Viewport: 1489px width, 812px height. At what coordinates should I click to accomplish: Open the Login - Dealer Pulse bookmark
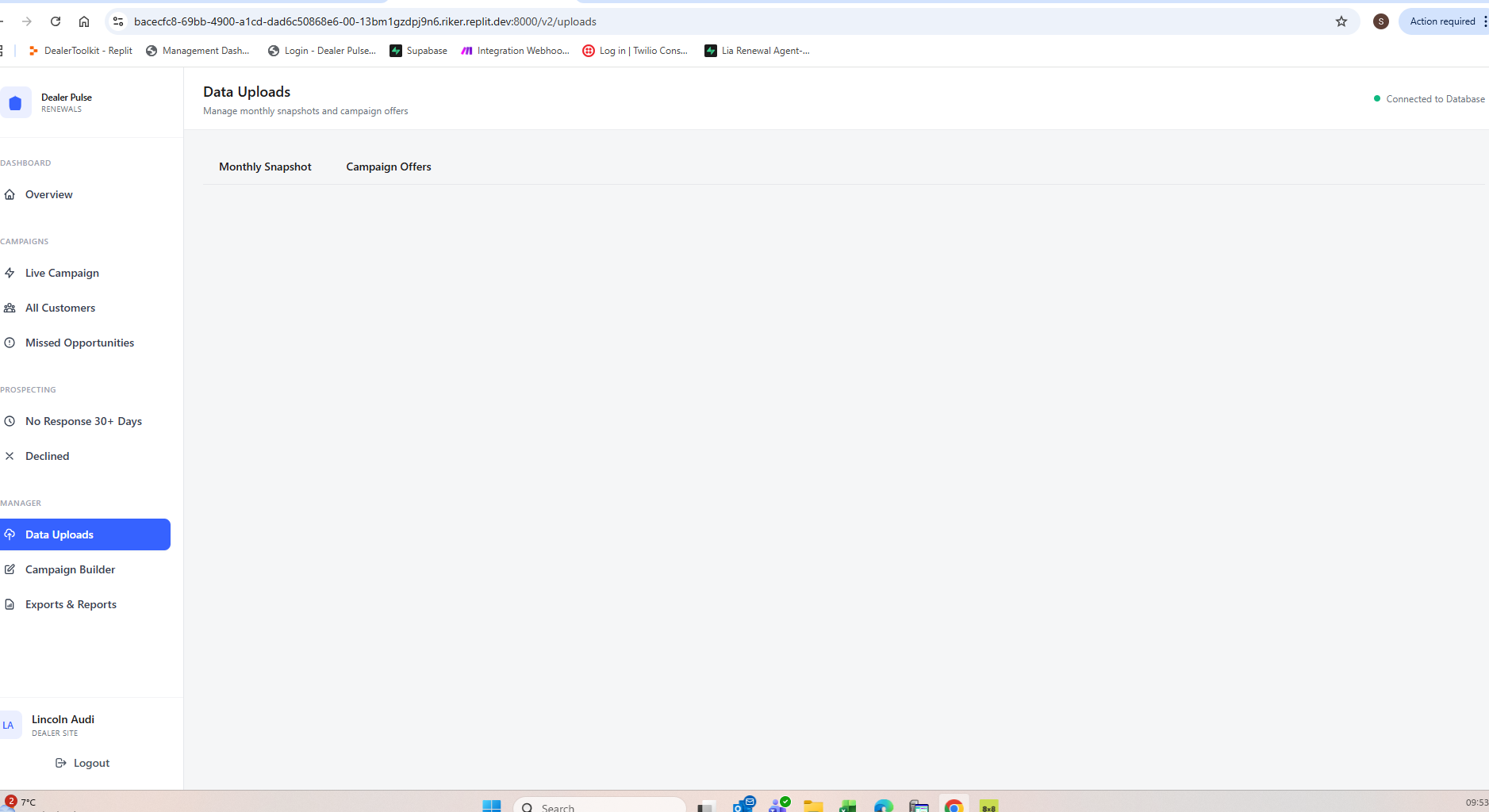[322, 51]
